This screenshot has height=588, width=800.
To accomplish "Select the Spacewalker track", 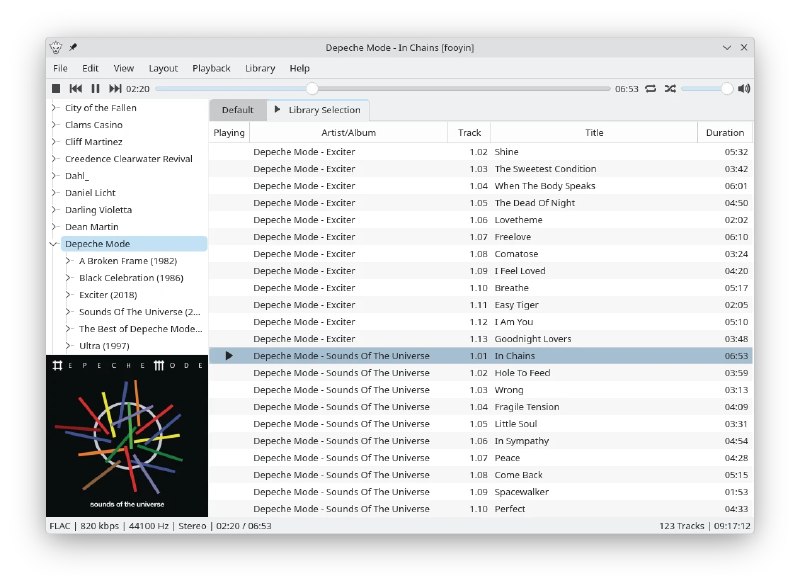I will click(x=481, y=492).
